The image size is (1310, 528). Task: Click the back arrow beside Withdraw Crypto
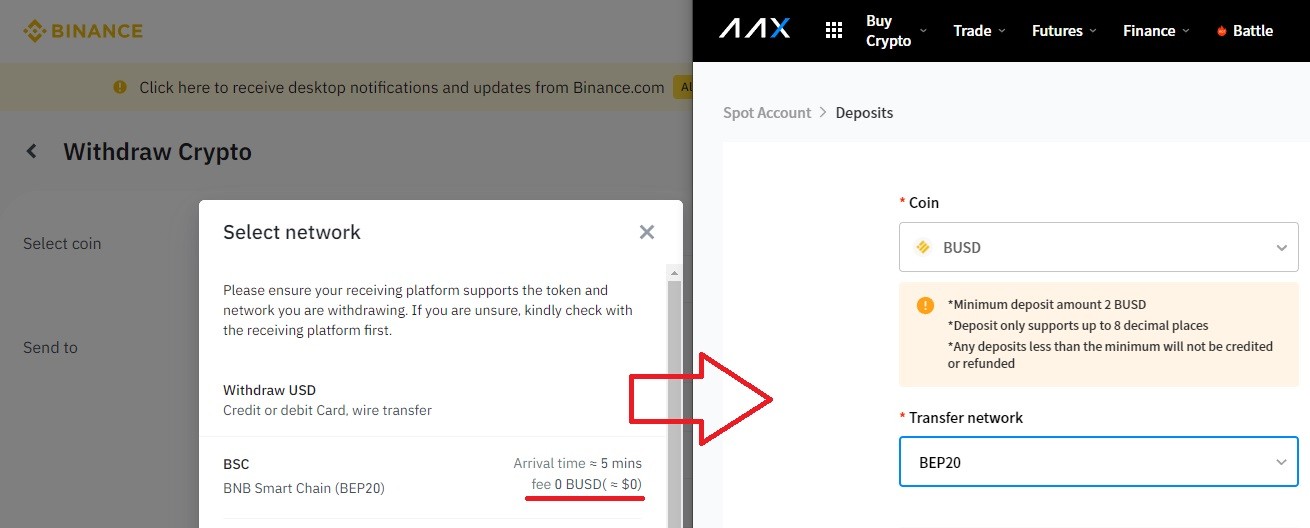click(x=32, y=152)
